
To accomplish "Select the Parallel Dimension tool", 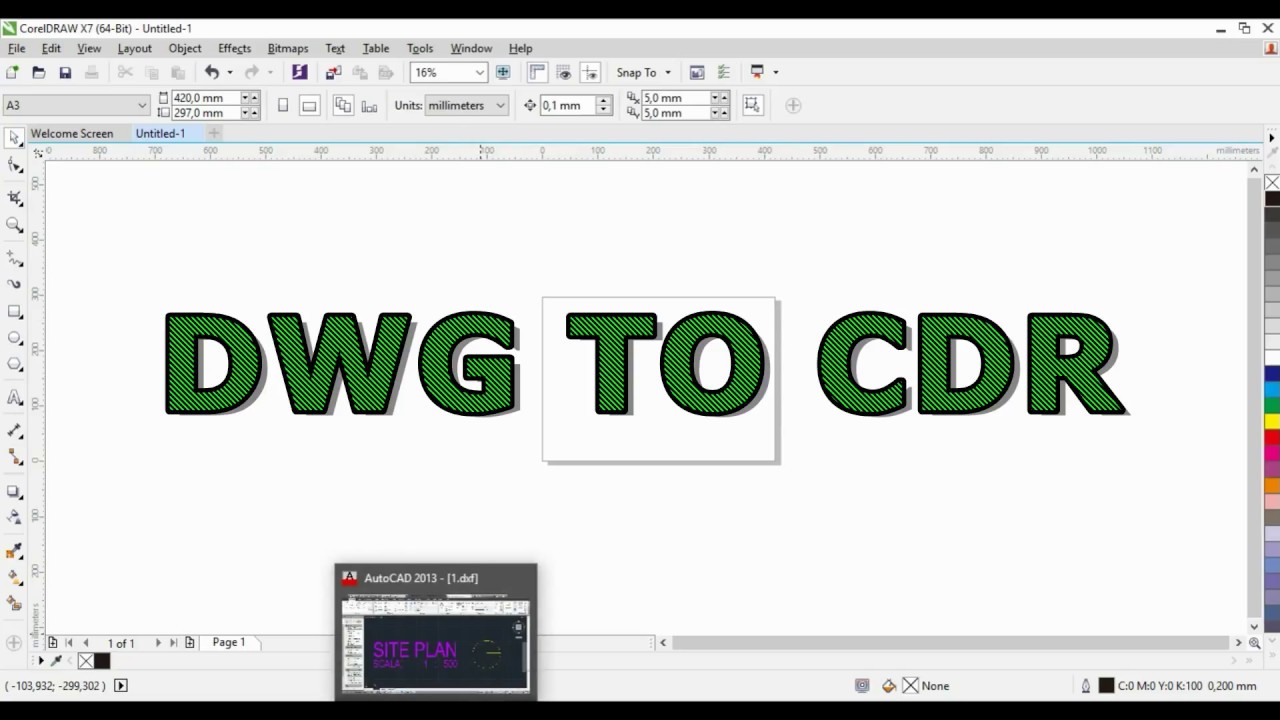I will pos(14,431).
